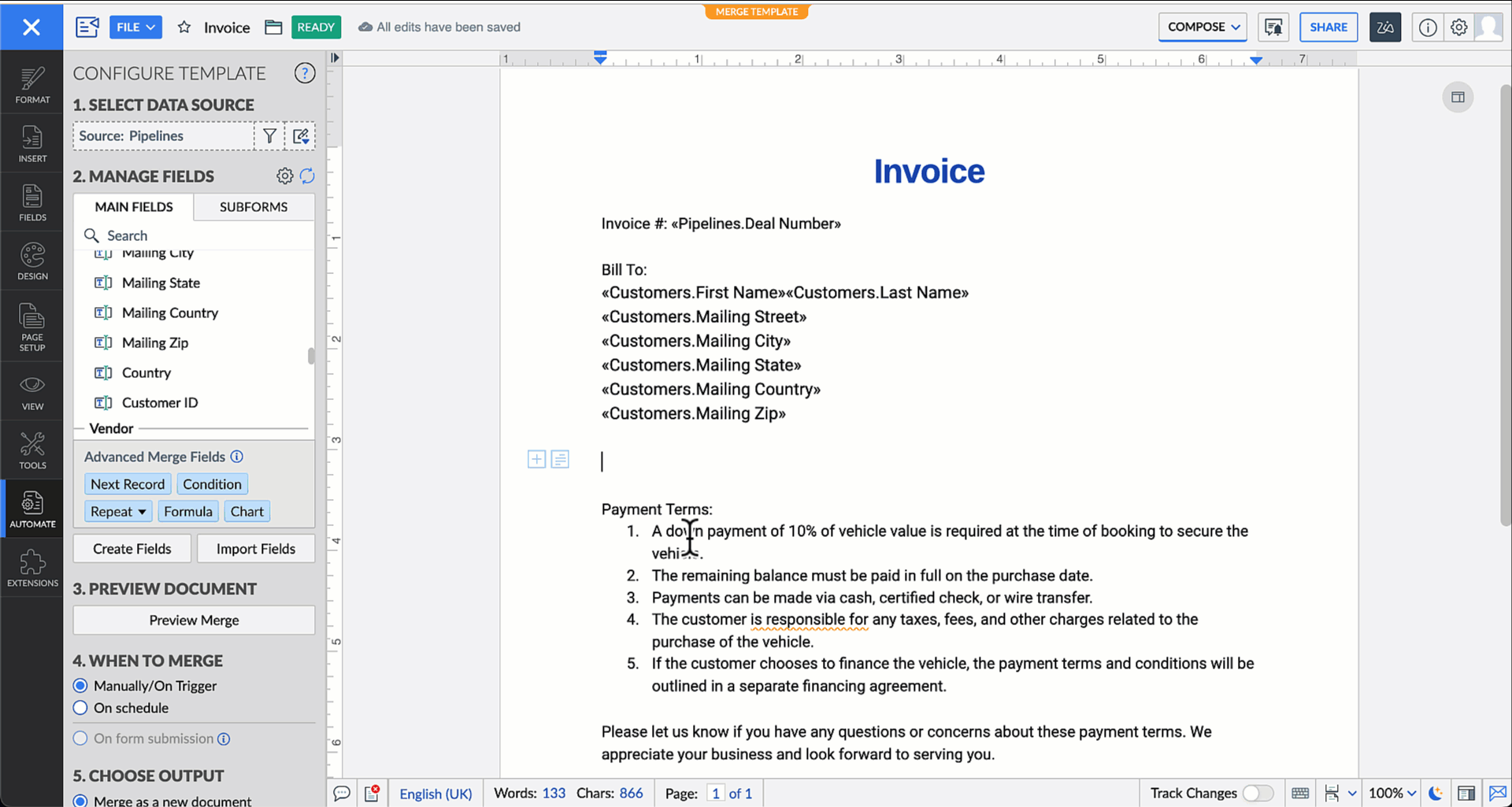Open the Extensions sidebar panel
1512x807 pixels.
tap(32, 568)
